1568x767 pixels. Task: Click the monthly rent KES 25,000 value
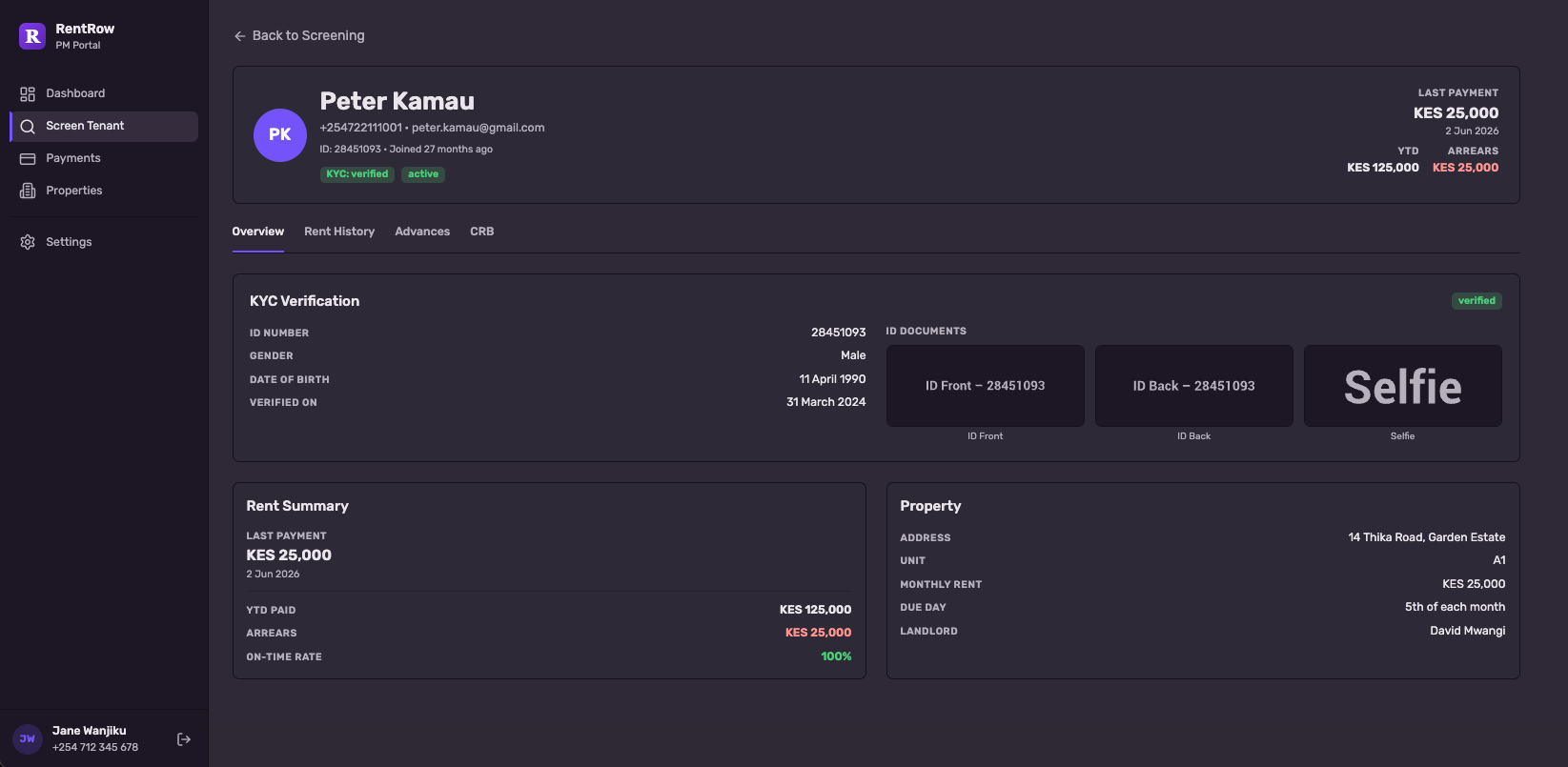pyautogui.click(x=1474, y=584)
